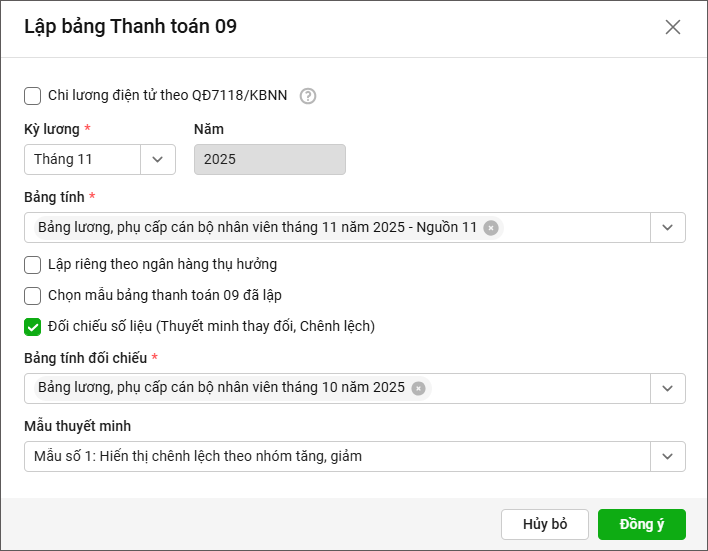Tick Lập riêng theo ngân hàng thụ hưởng
This screenshot has width=708, height=551.
coord(33,265)
